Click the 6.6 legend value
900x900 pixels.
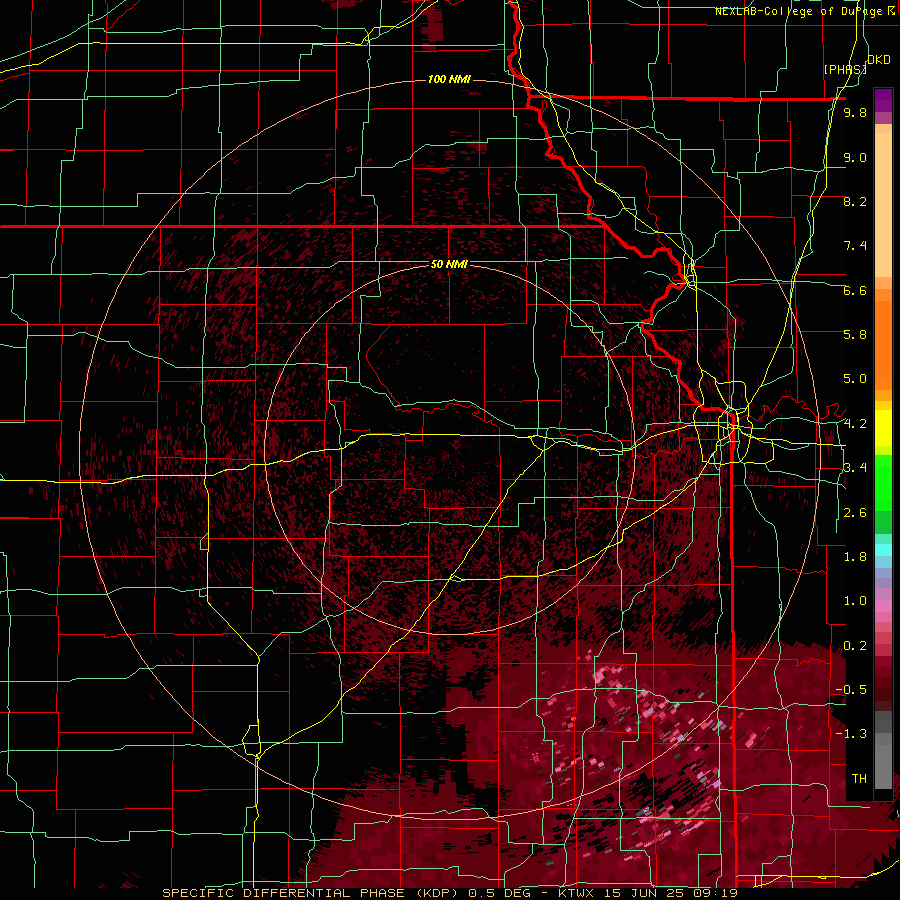click(855, 290)
